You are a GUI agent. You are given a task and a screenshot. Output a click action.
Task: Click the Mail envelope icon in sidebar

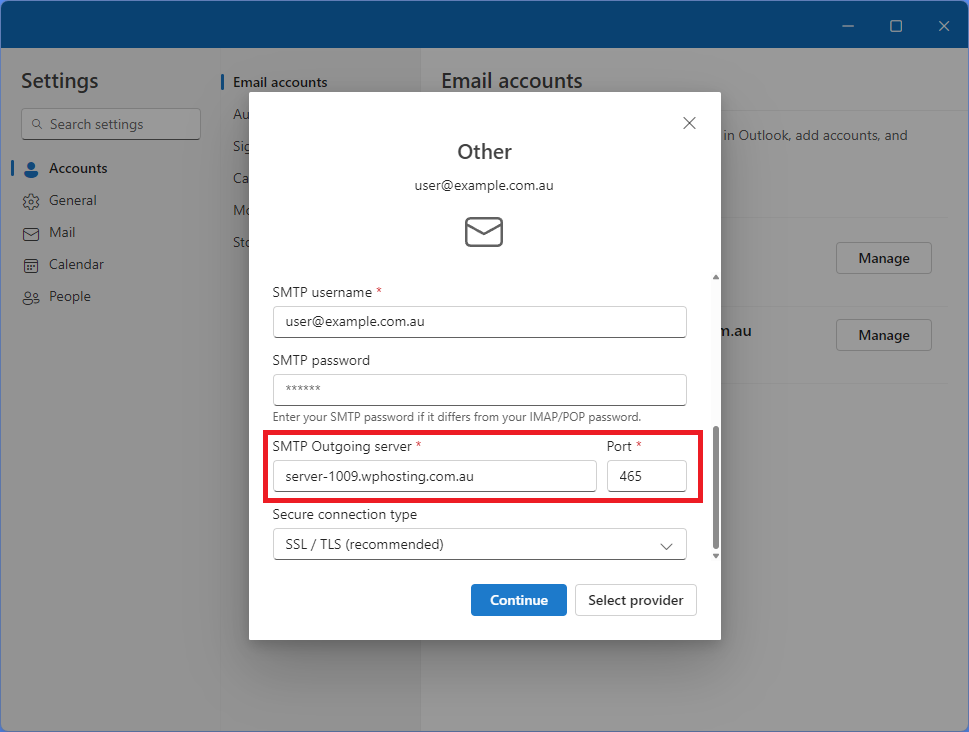click(x=31, y=233)
